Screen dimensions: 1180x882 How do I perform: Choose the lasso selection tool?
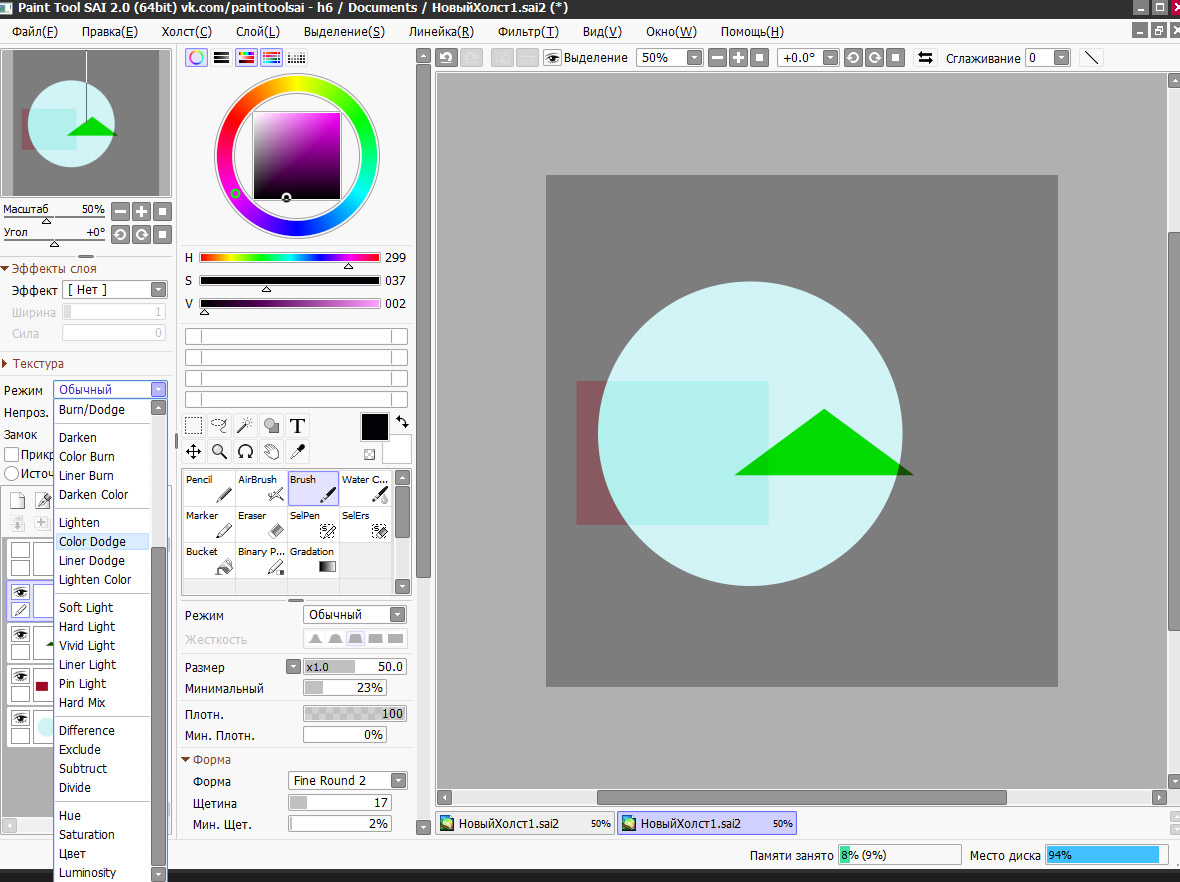pyautogui.click(x=219, y=426)
